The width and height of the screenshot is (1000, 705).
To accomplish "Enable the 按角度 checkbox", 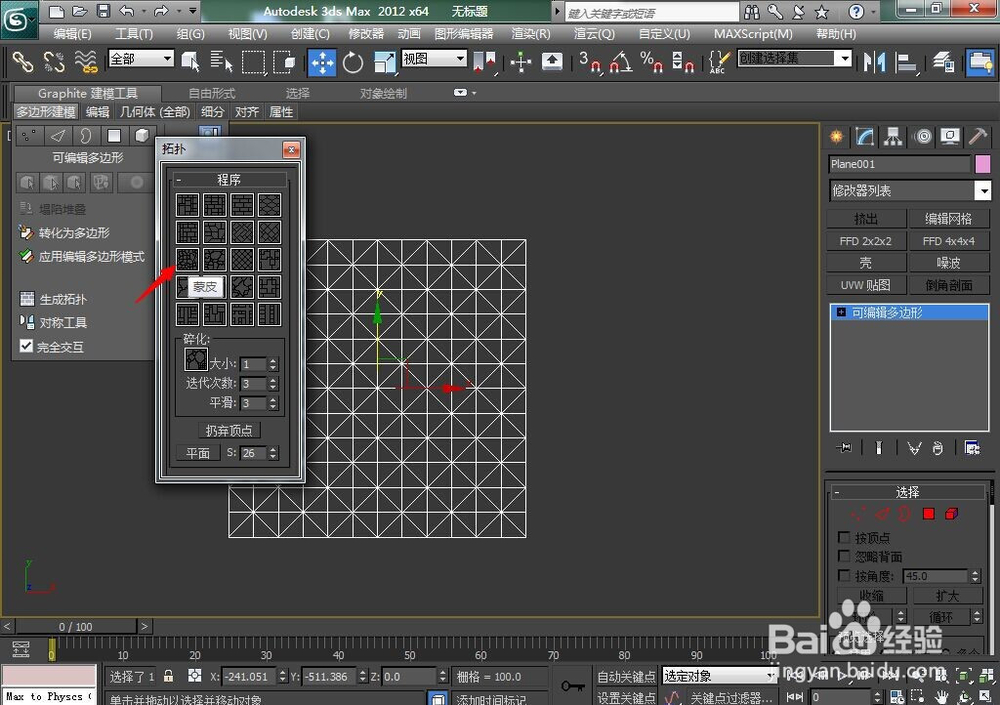I will (x=844, y=575).
